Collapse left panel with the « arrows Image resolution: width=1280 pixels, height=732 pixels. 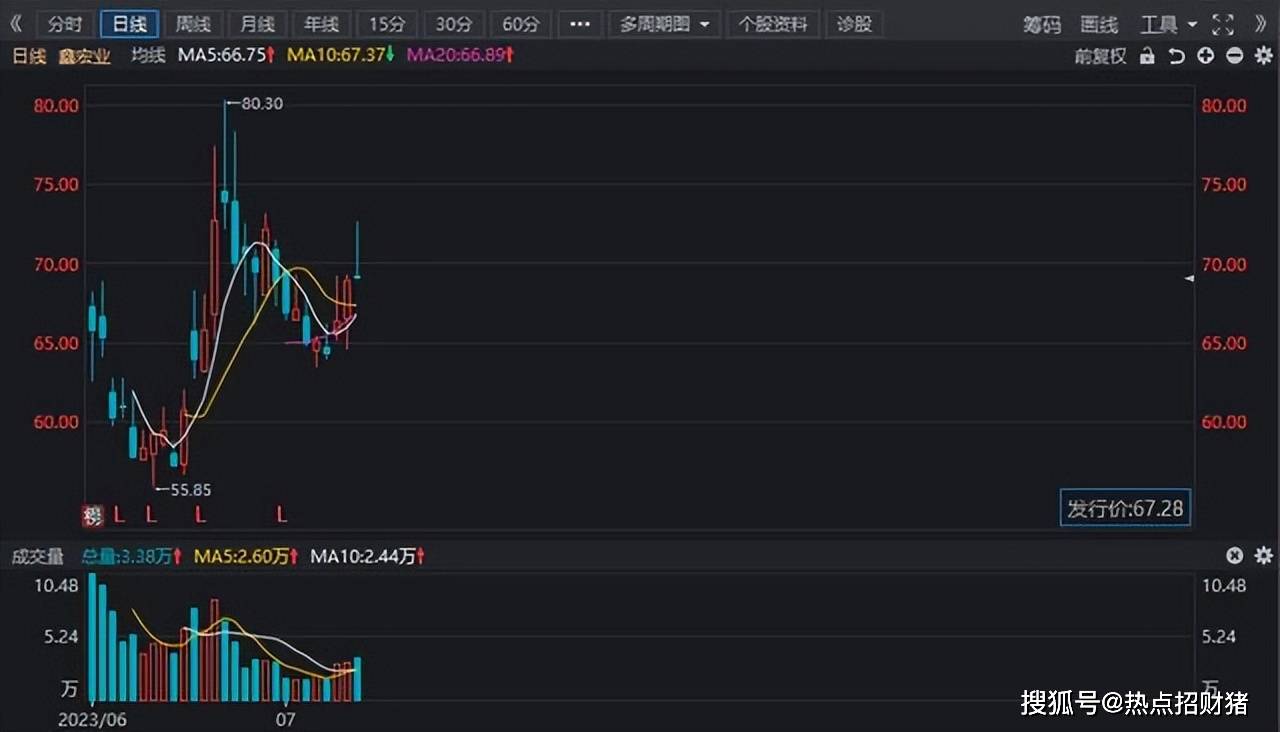tap(15, 23)
